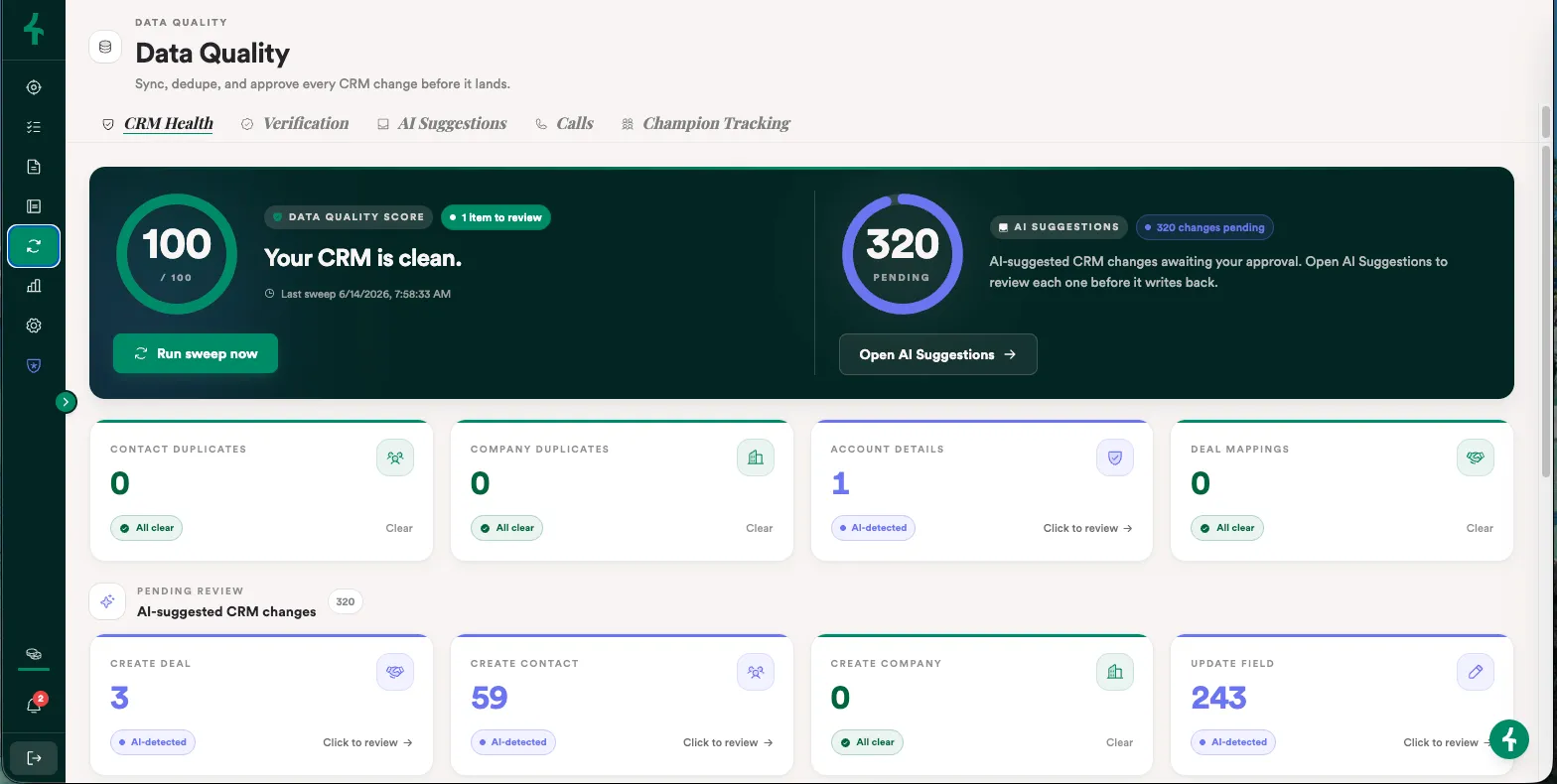Click AI-detected badge on Create Contact card
The width and height of the screenshot is (1557, 784).
[513, 742]
